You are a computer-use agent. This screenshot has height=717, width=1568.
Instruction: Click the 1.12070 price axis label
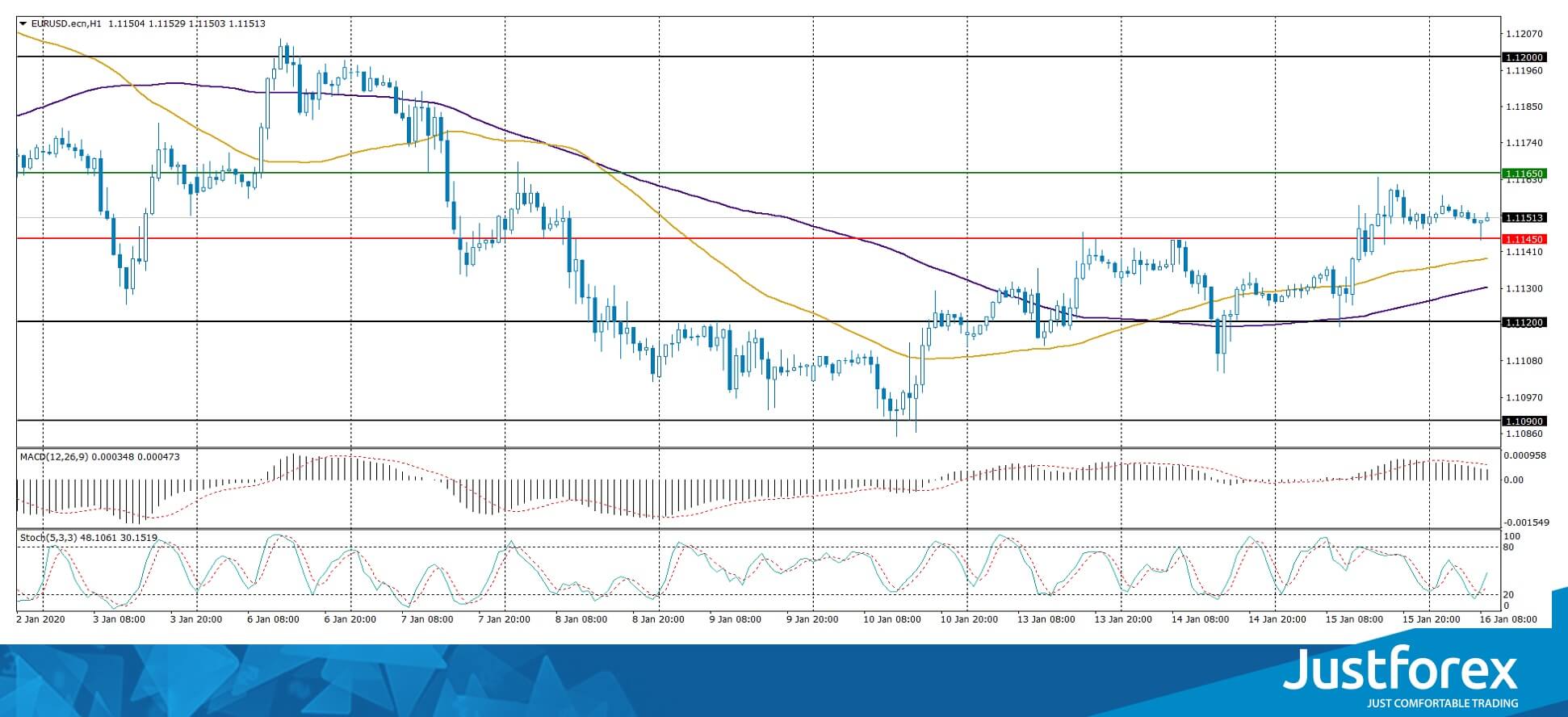pos(1524,34)
